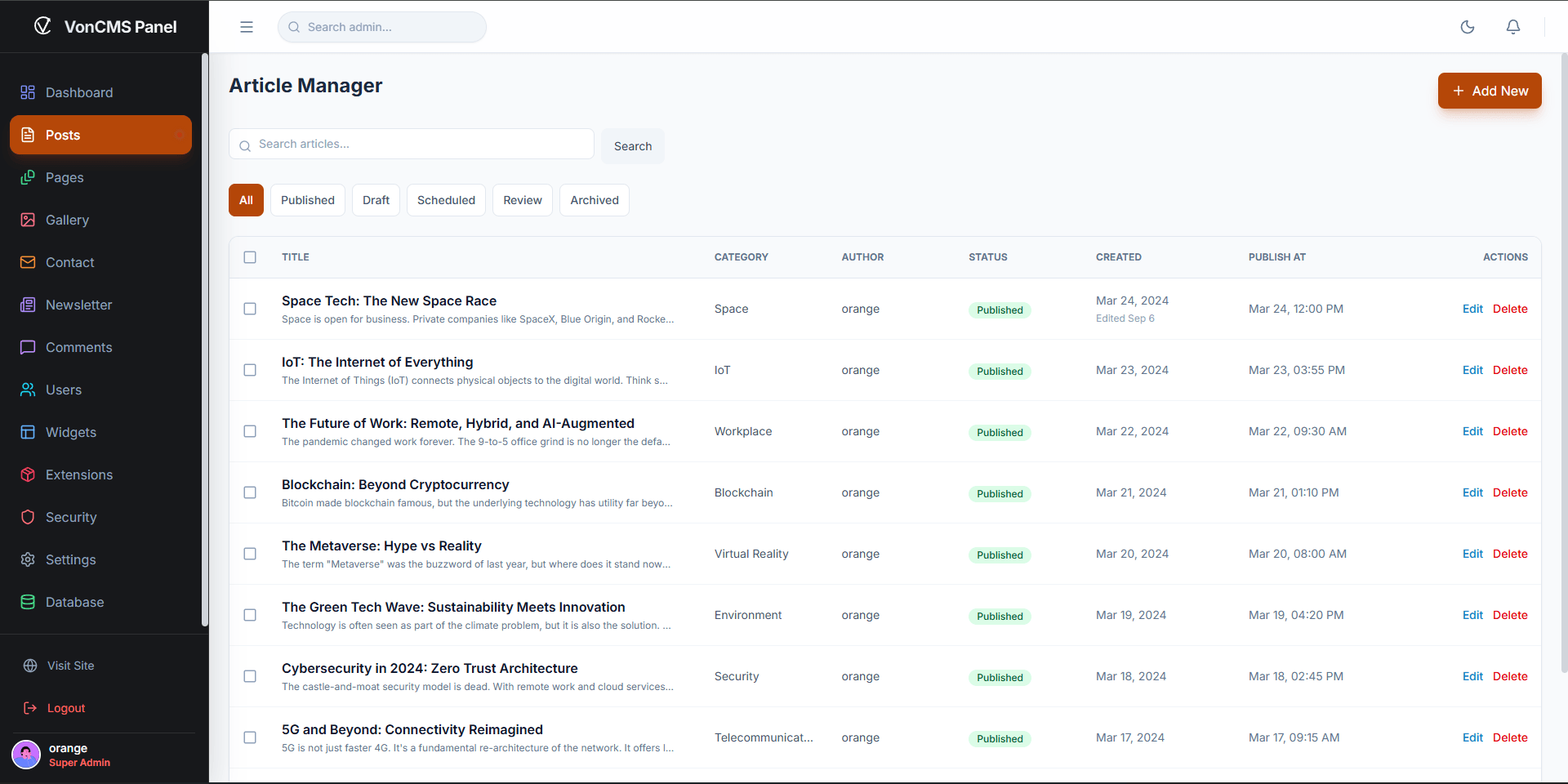Check the Future of Work row checkbox
This screenshot has height=784, width=1568.
tap(250, 431)
